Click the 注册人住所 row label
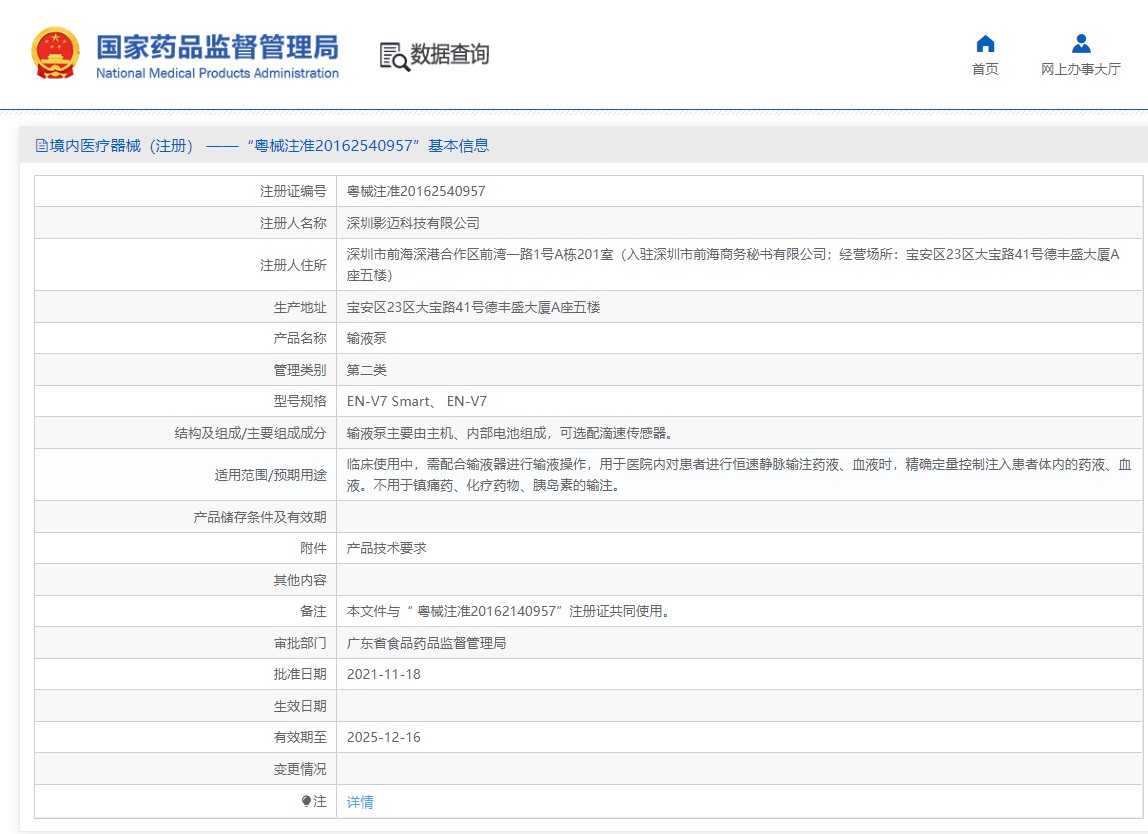1148x834 pixels. point(293,265)
